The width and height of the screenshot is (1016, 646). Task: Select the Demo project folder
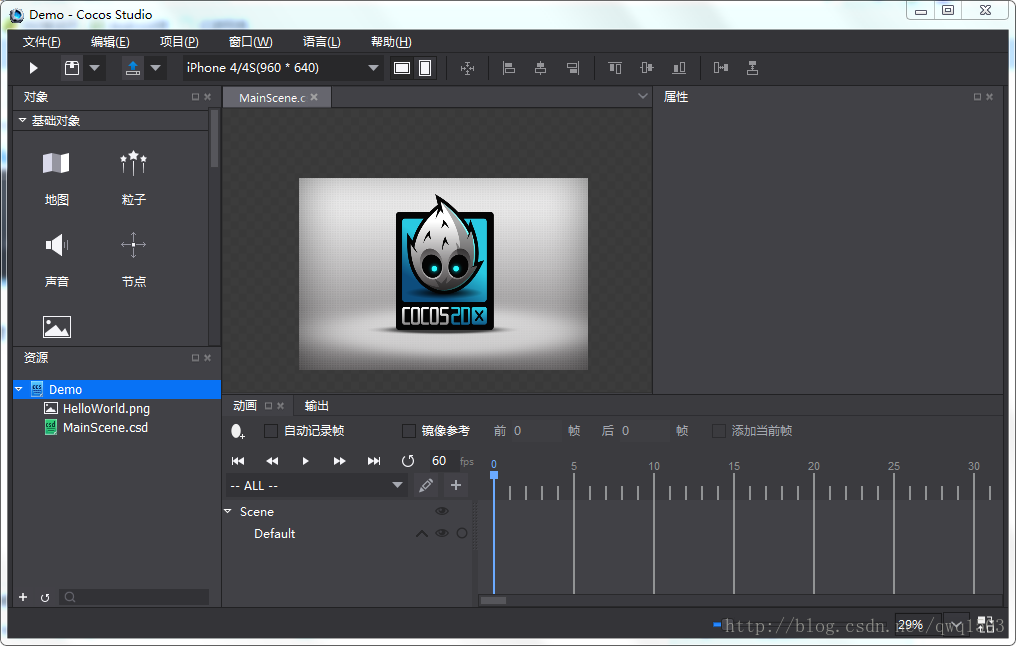(x=117, y=389)
